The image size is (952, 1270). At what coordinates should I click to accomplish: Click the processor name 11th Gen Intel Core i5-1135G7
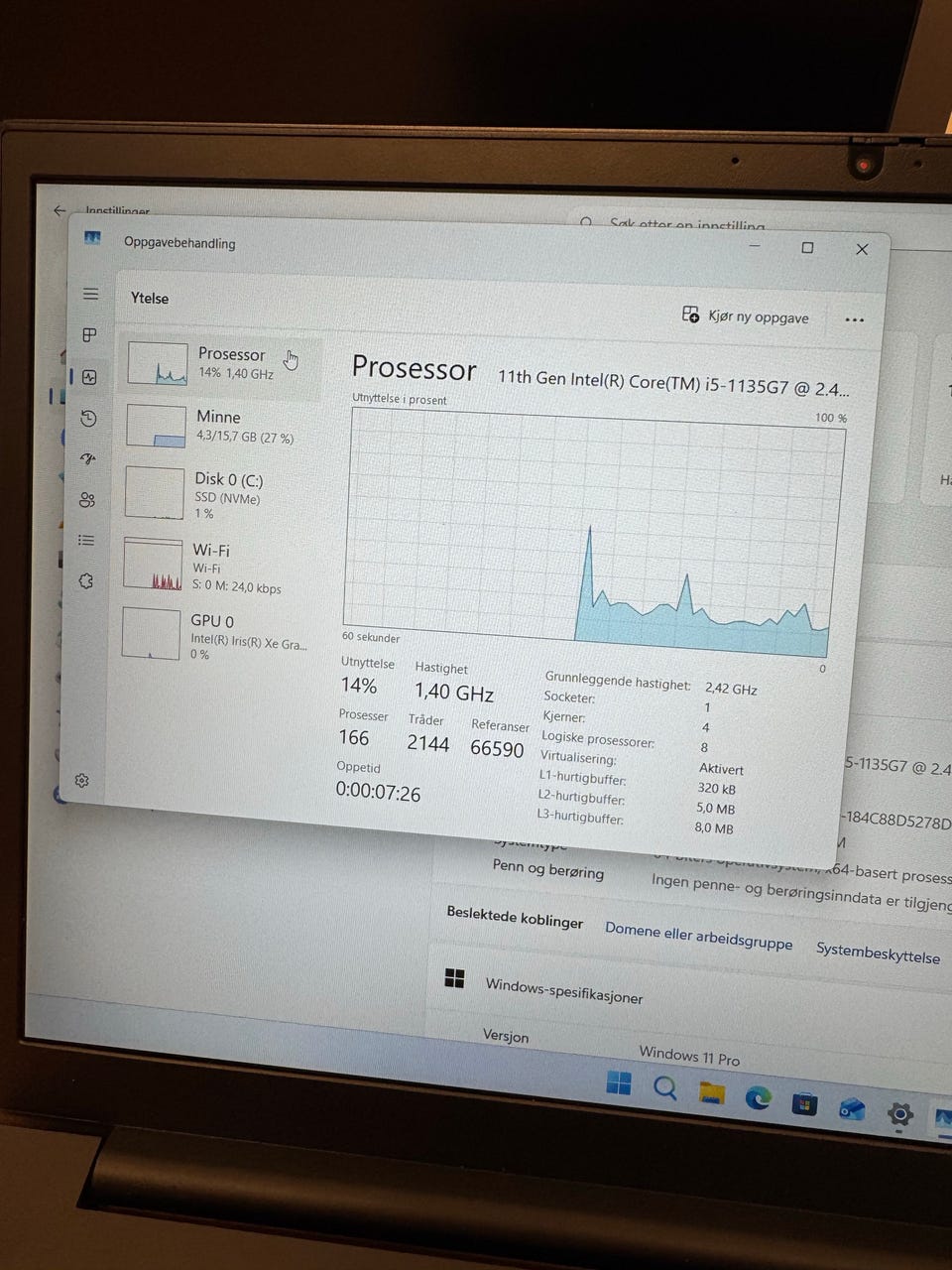pyautogui.click(x=673, y=382)
